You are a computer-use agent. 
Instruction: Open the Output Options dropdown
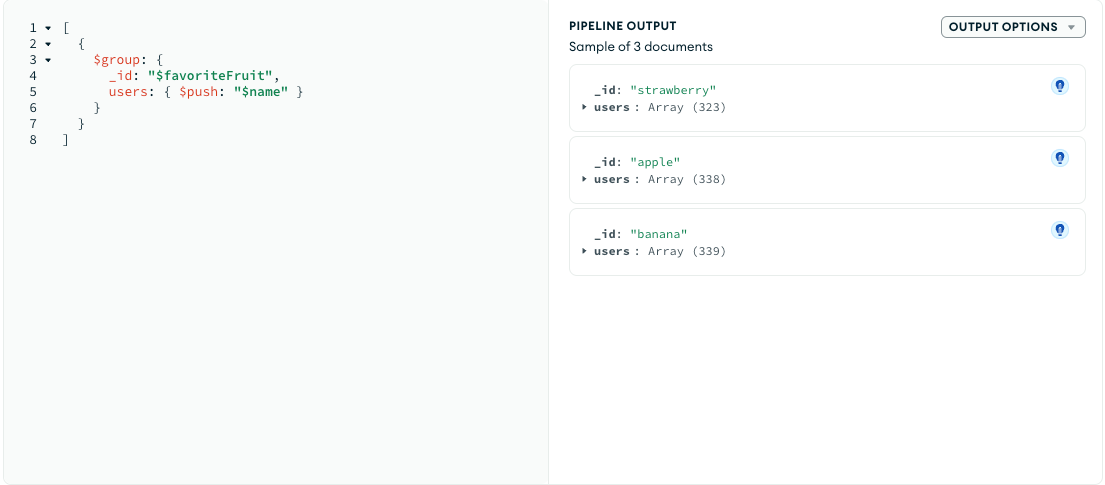click(1013, 27)
